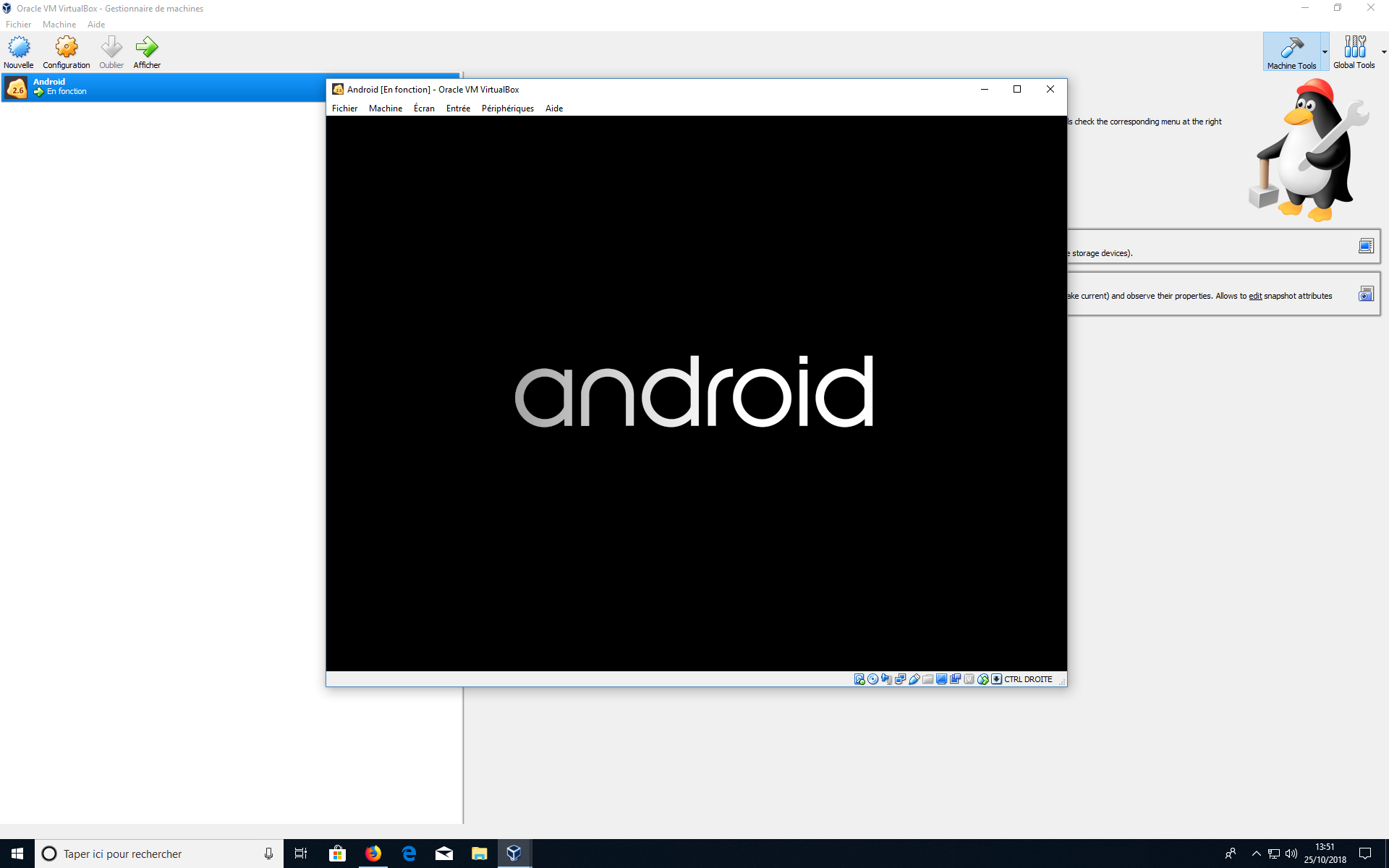Expand the Global Tools dropdown arrow
The width and height of the screenshot is (1389, 868).
tap(1383, 52)
